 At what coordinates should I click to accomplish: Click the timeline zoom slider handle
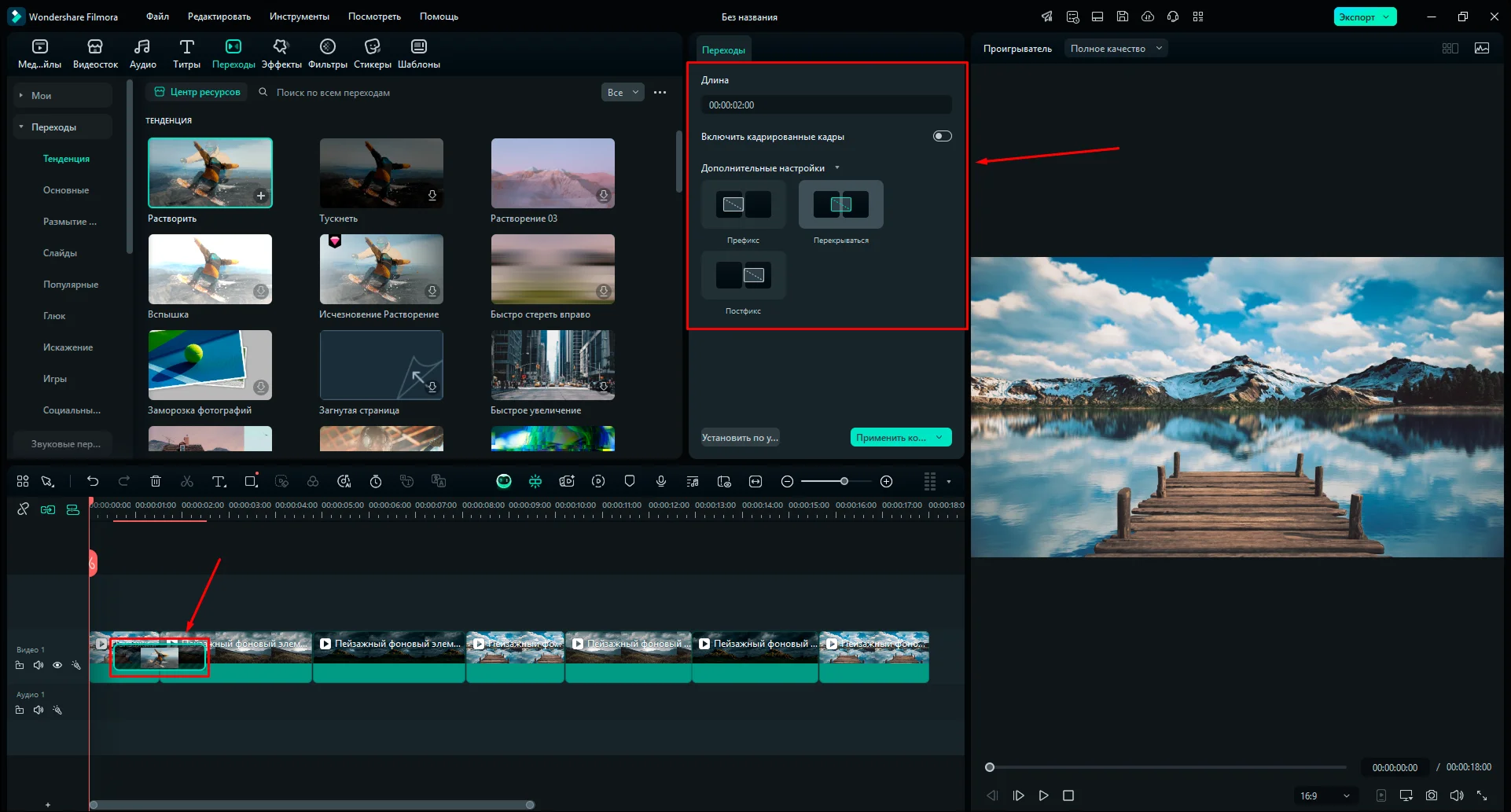[x=844, y=481]
